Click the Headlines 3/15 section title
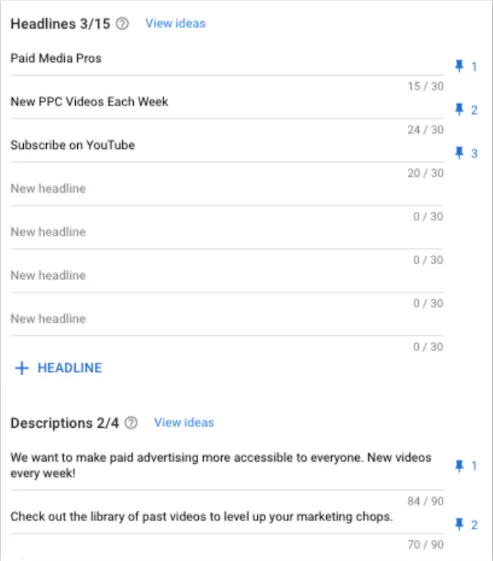Viewport: 493px width, 561px height. click(x=60, y=24)
